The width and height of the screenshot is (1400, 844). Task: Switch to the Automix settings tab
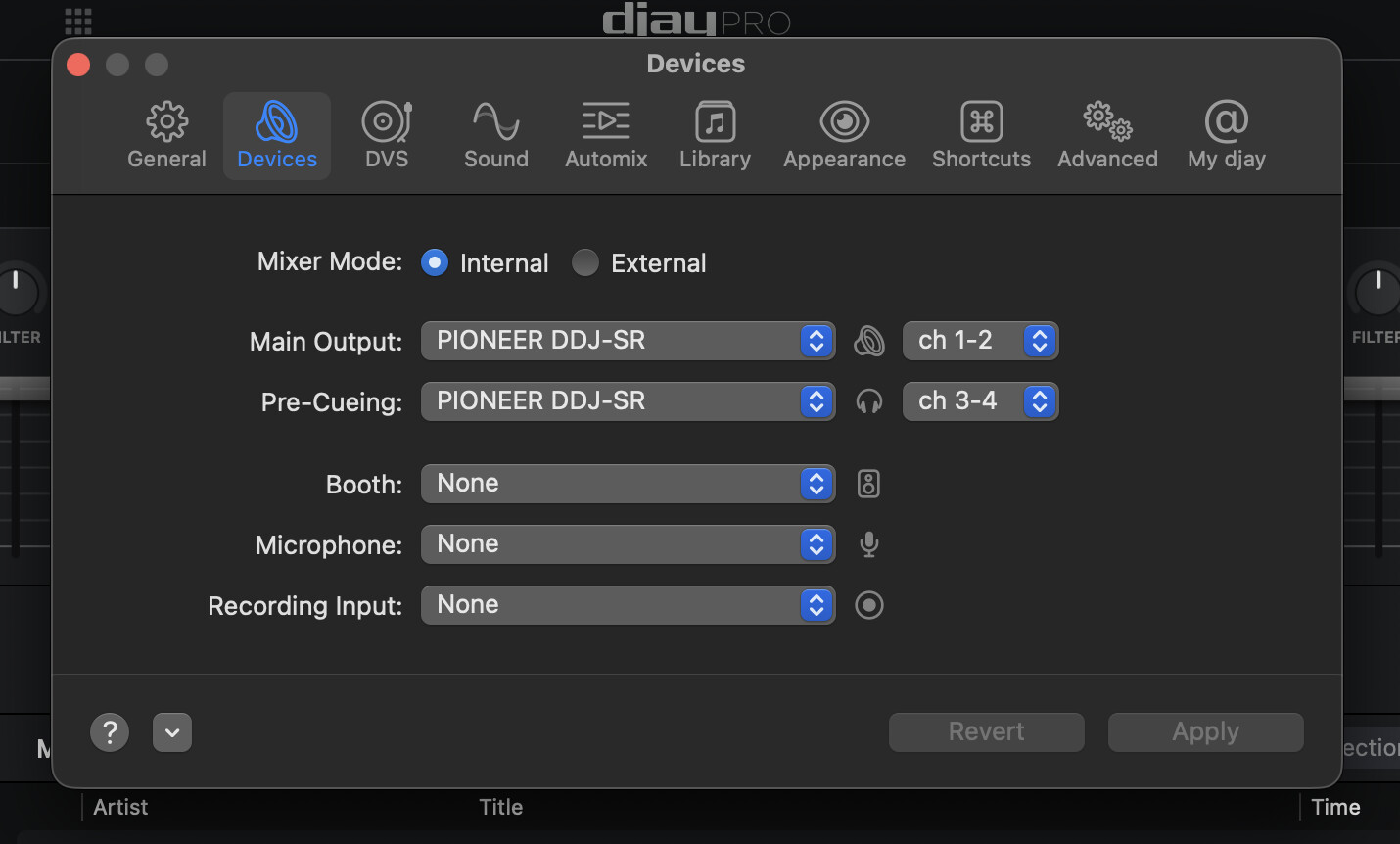point(606,135)
